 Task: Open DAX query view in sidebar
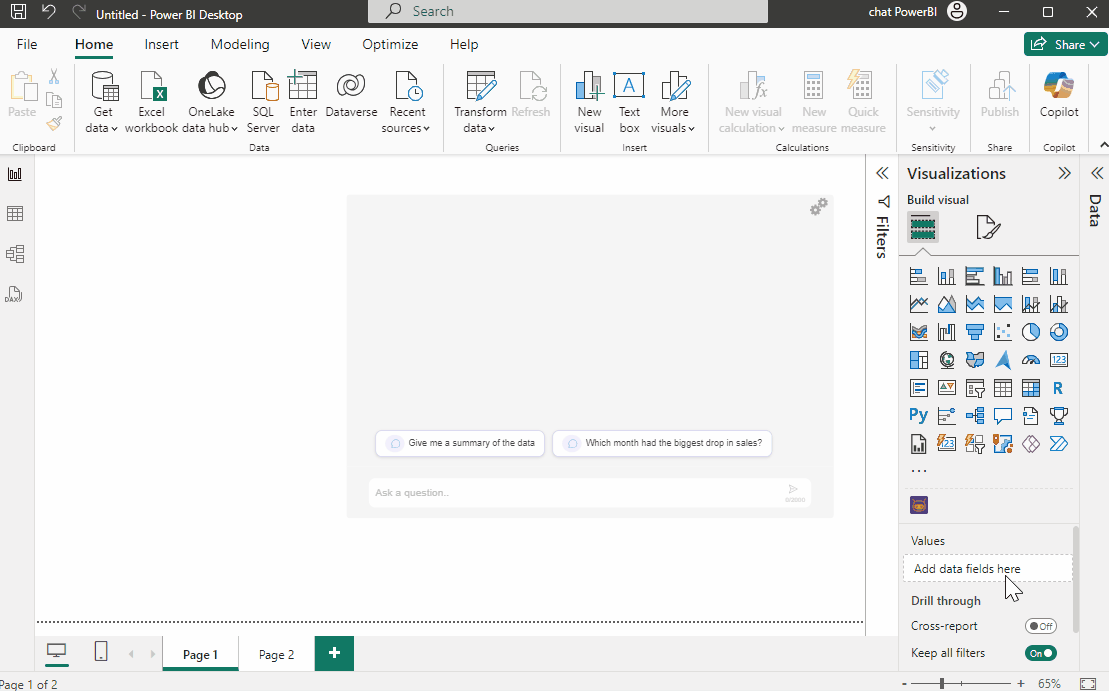pos(15,294)
